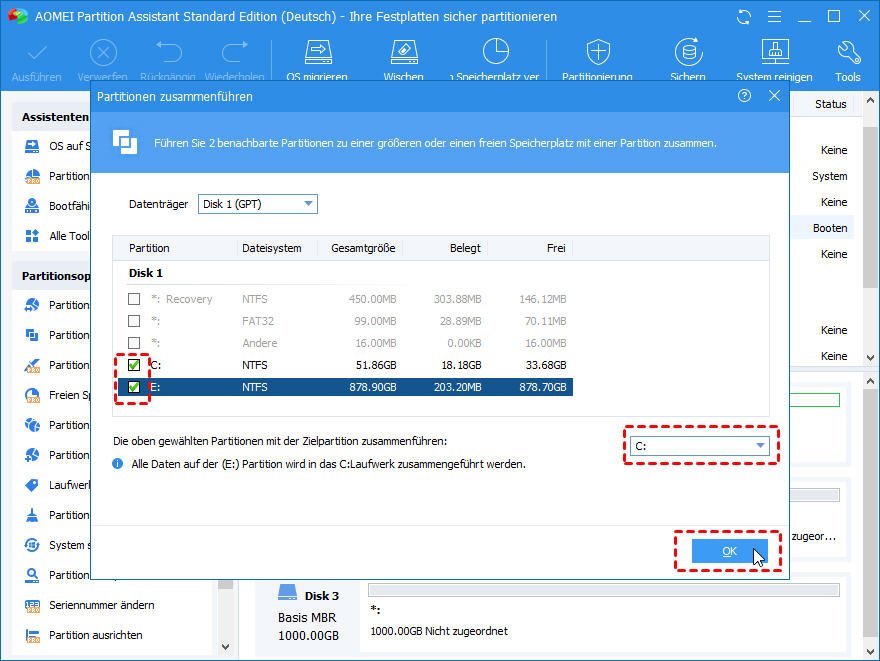Click the Gesamtgröße column header
This screenshot has width=880, height=661.
tap(363, 248)
